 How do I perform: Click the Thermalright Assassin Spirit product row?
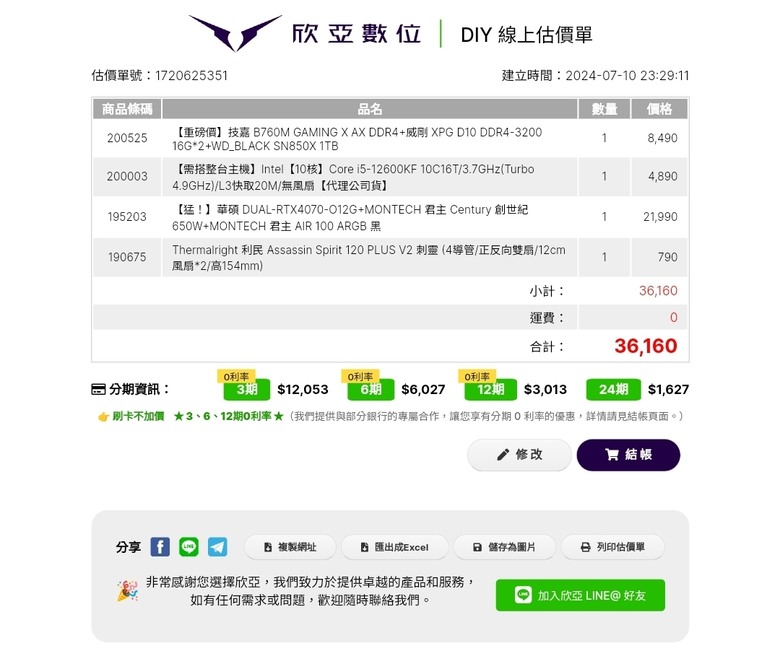(x=390, y=257)
